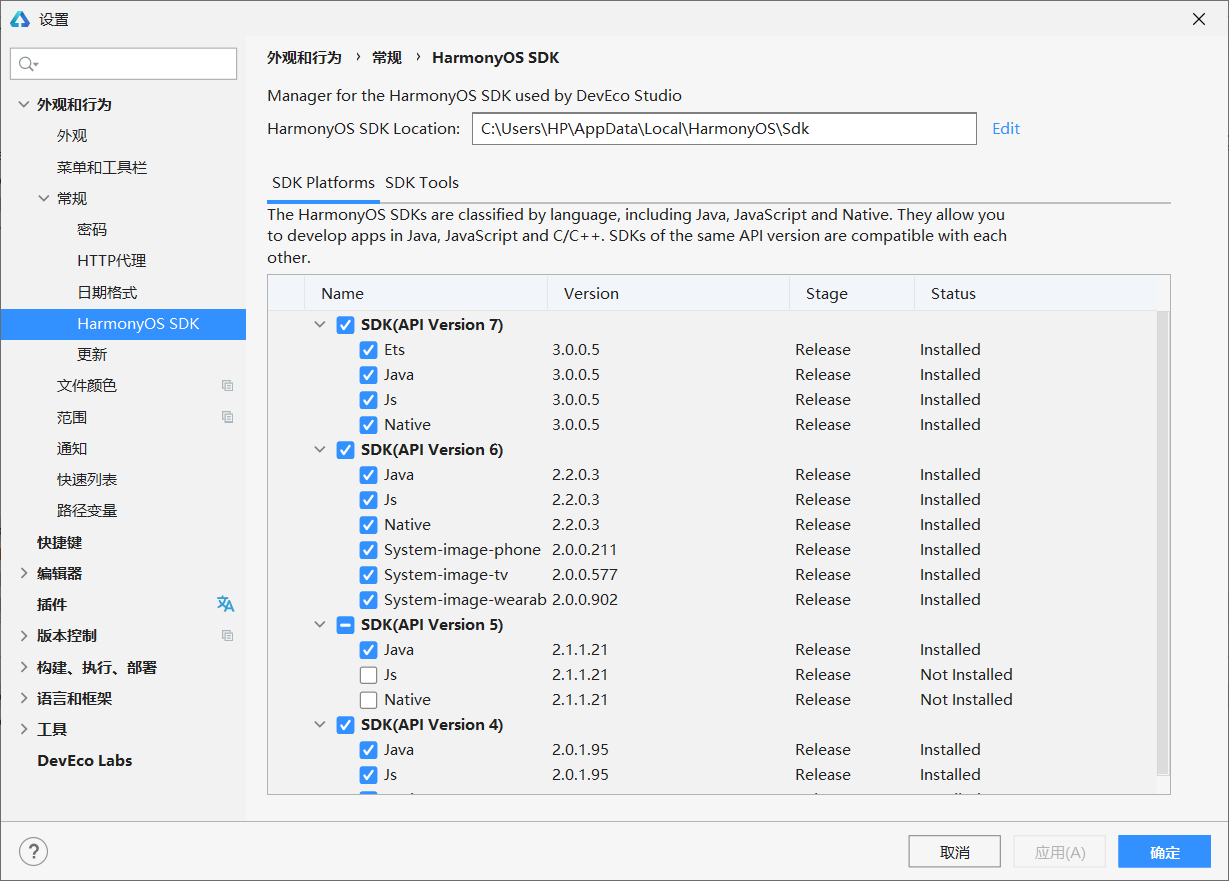This screenshot has height=881, width=1229.
Task: Click the search magnifier icon in settings search
Action: [x=28, y=64]
